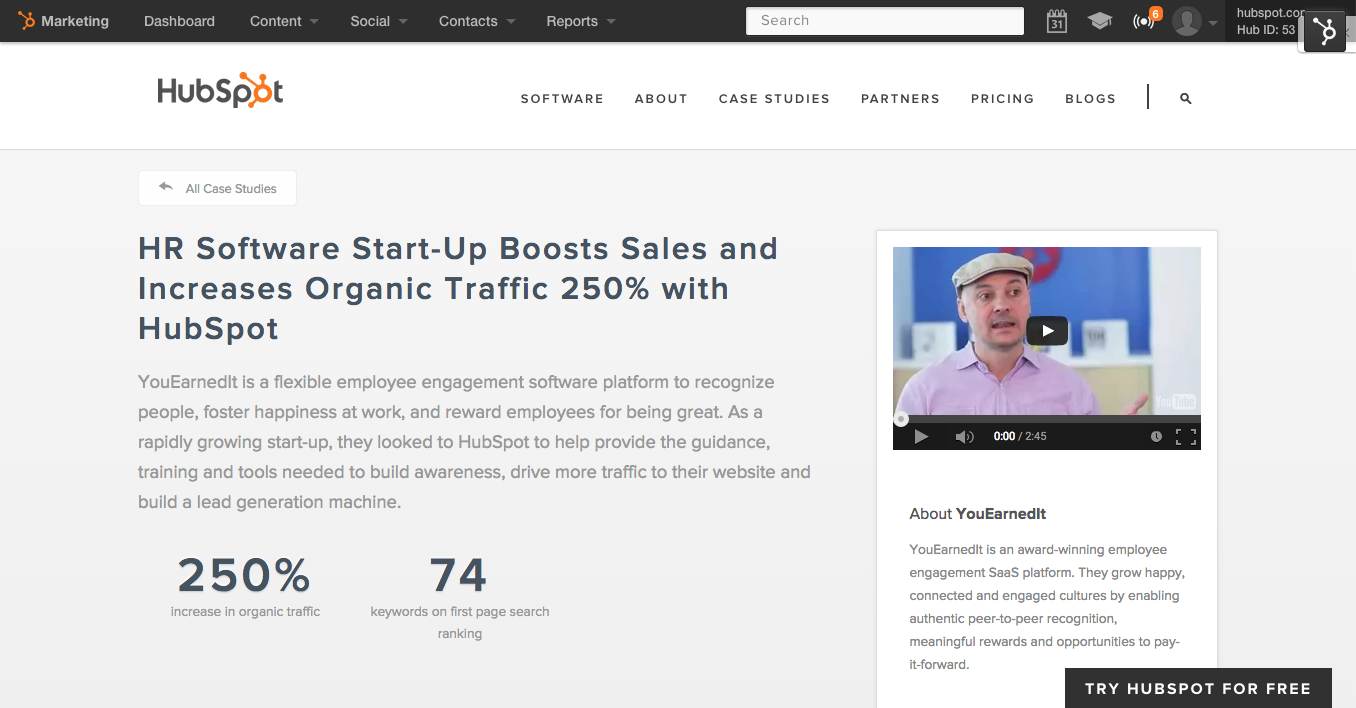Go back to All Case Studies
Image resolution: width=1356 pixels, height=708 pixels.
217,188
